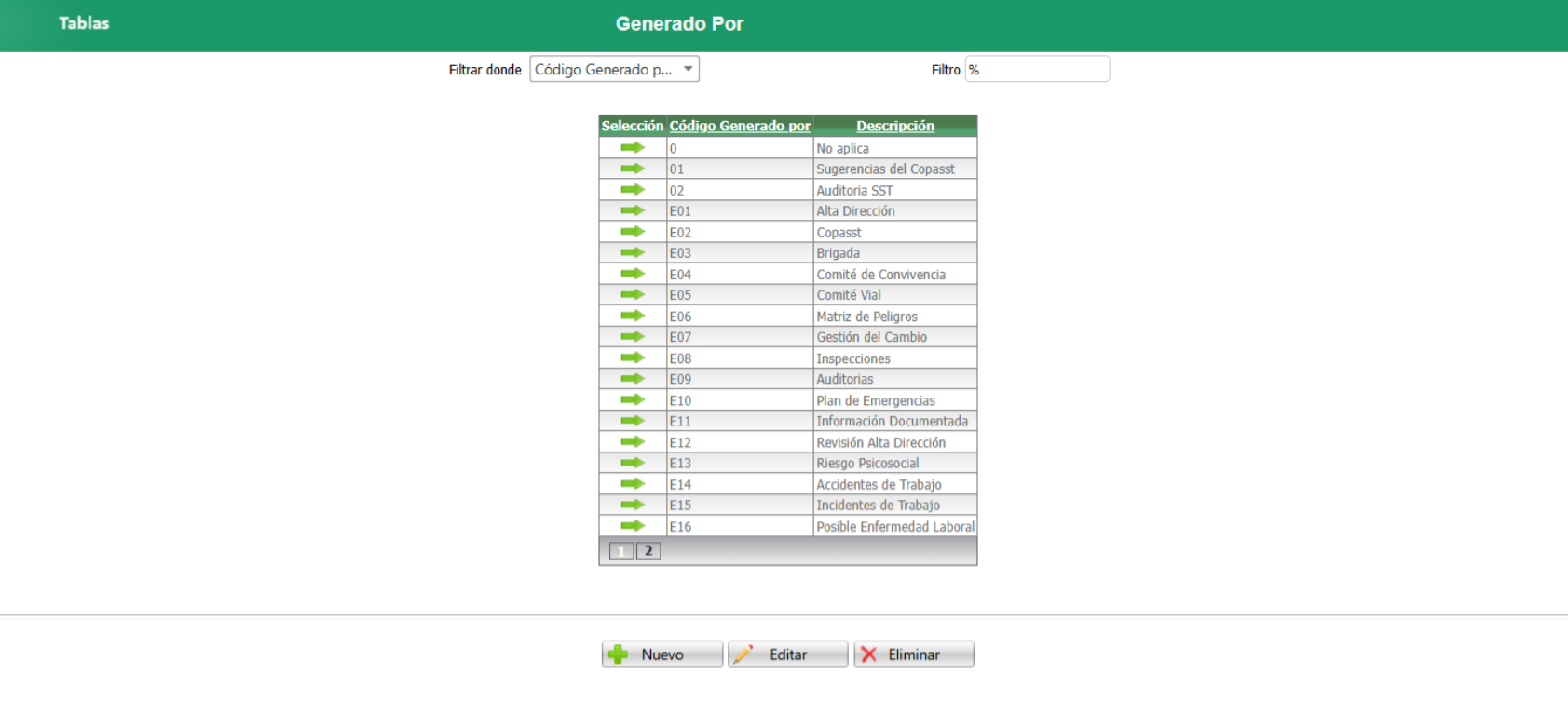Select row E16 with its green arrow
1568x702 pixels.
pos(633,526)
